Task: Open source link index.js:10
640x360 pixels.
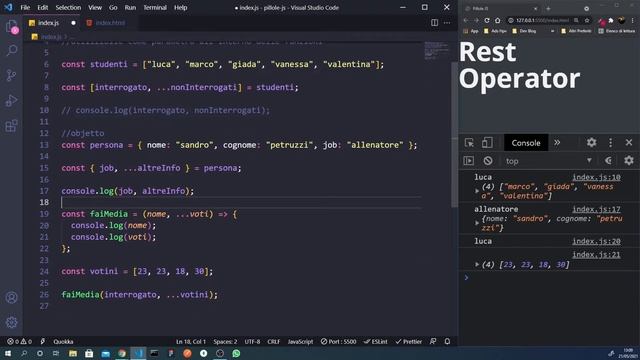Action: click(596, 177)
